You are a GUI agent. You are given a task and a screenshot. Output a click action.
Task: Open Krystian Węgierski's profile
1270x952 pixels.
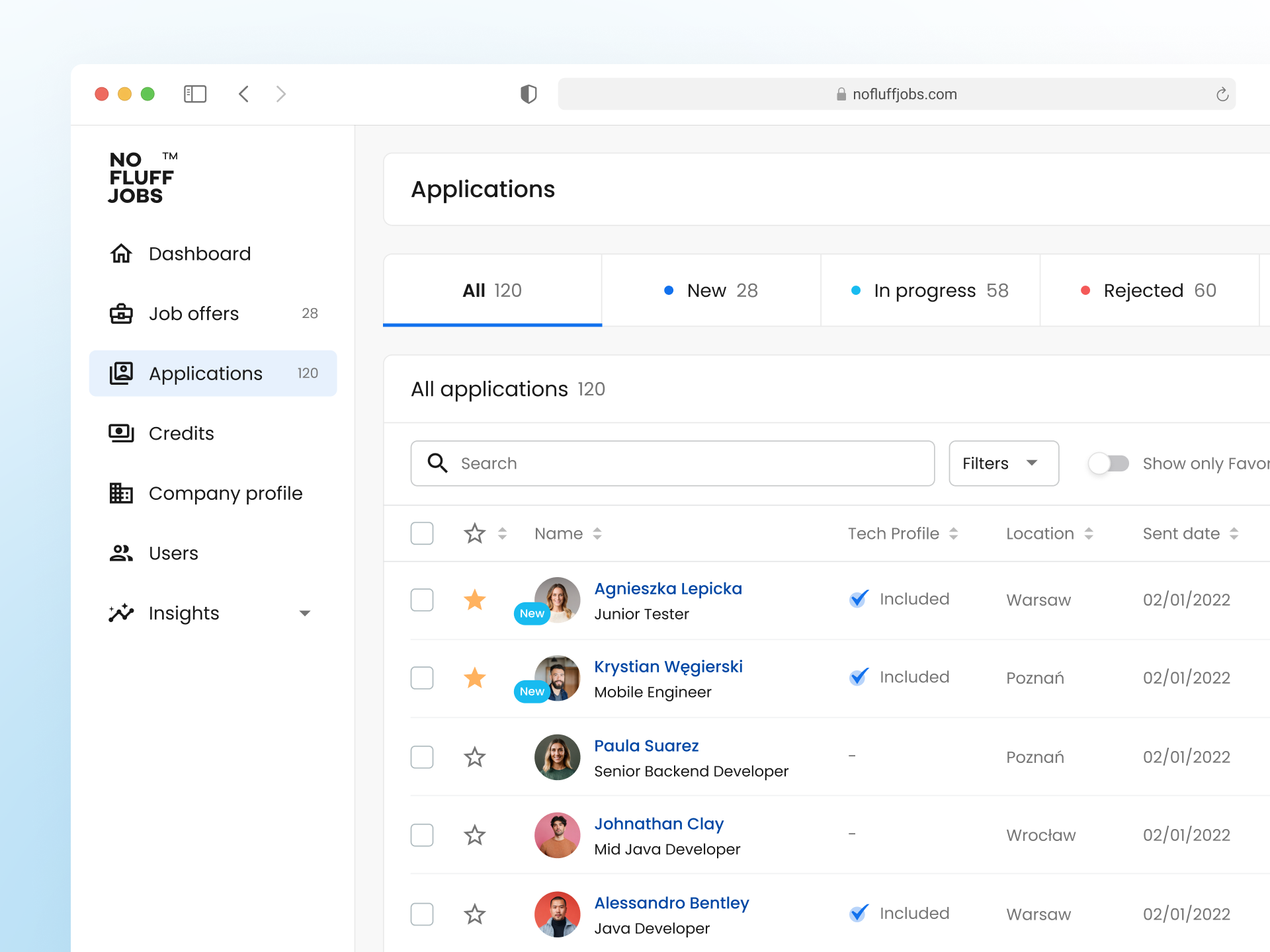668,666
